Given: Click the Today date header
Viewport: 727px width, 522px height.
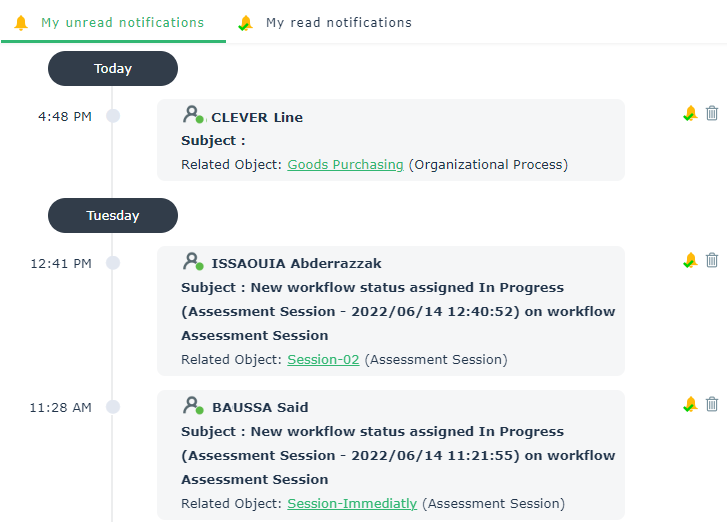Looking at the screenshot, I should click(x=113, y=69).
